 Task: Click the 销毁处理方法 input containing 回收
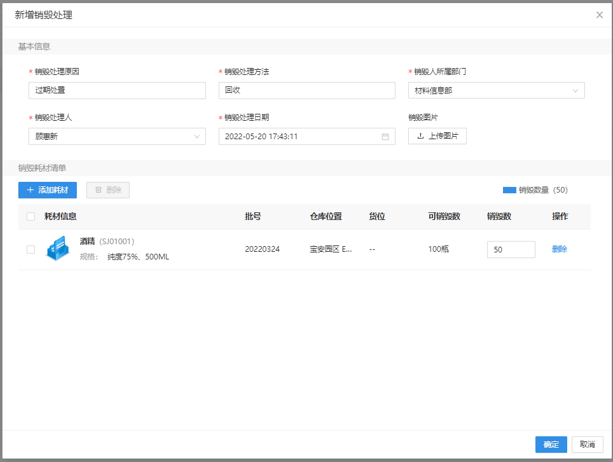tap(307, 90)
